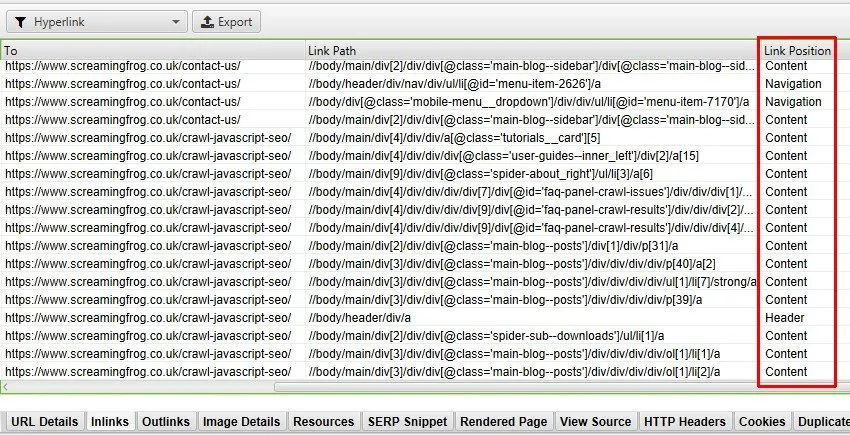Open the HTTP Headers tab

pos(685,422)
